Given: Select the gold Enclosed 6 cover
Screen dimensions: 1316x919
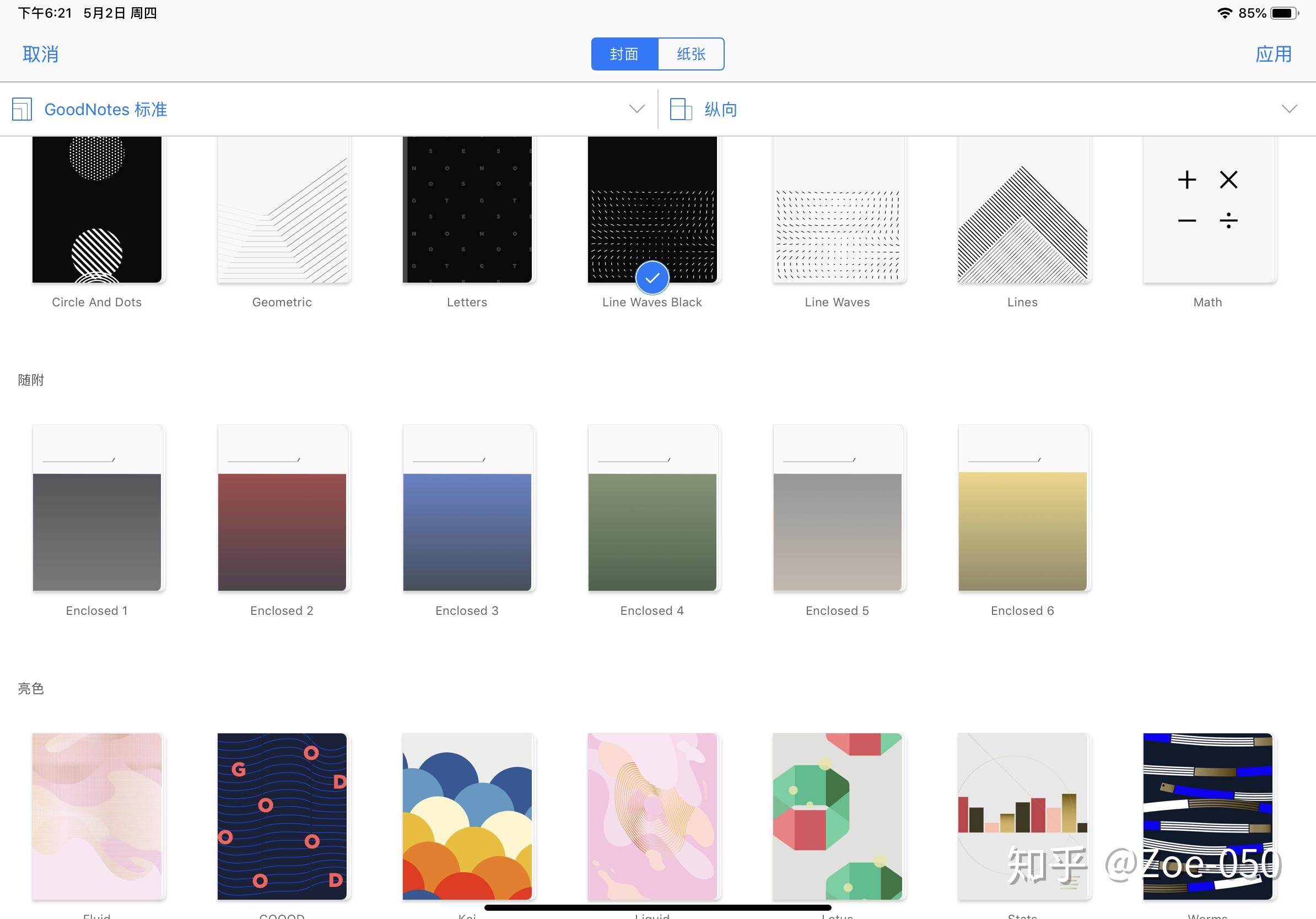Looking at the screenshot, I should click(1022, 508).
